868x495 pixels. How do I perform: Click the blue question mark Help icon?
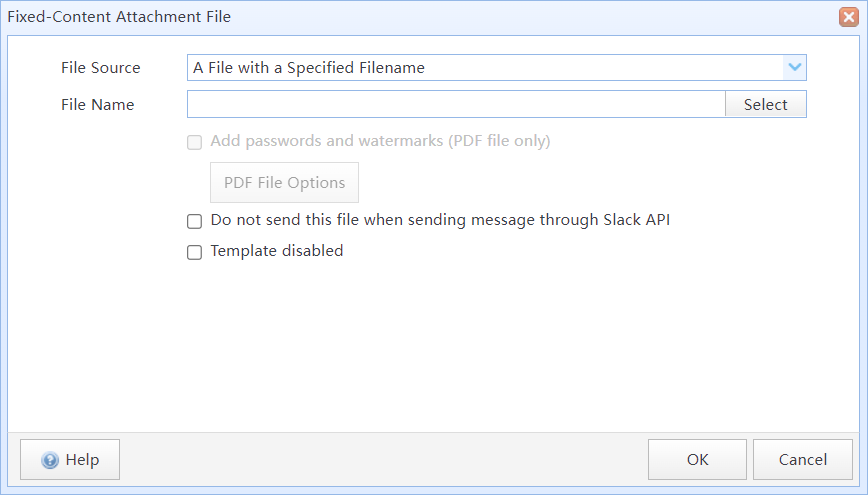pyautogui.click(x=50, y=460)
